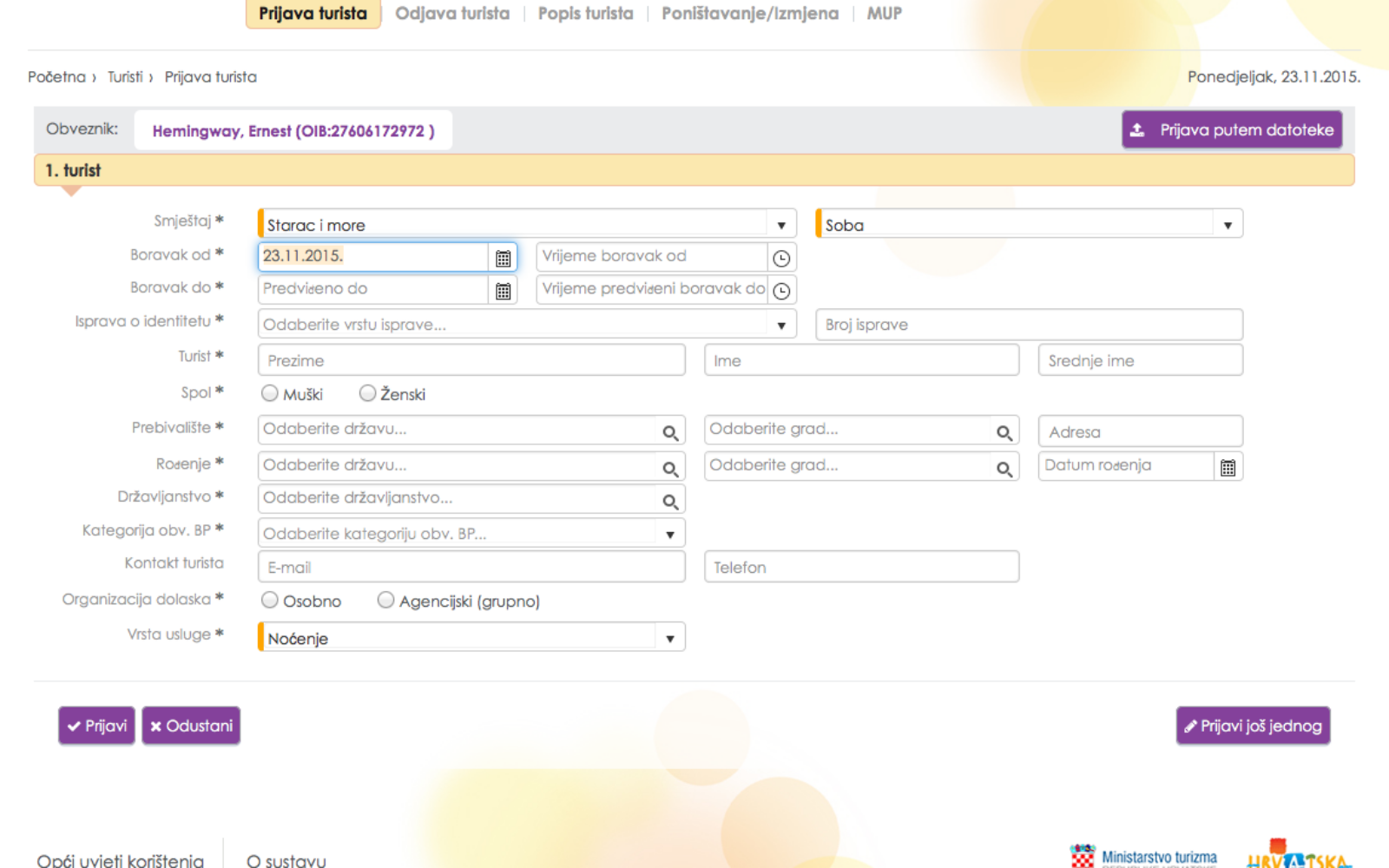Select the Ženski radio button
This screenshot has height=868, width=1389.
368,394
